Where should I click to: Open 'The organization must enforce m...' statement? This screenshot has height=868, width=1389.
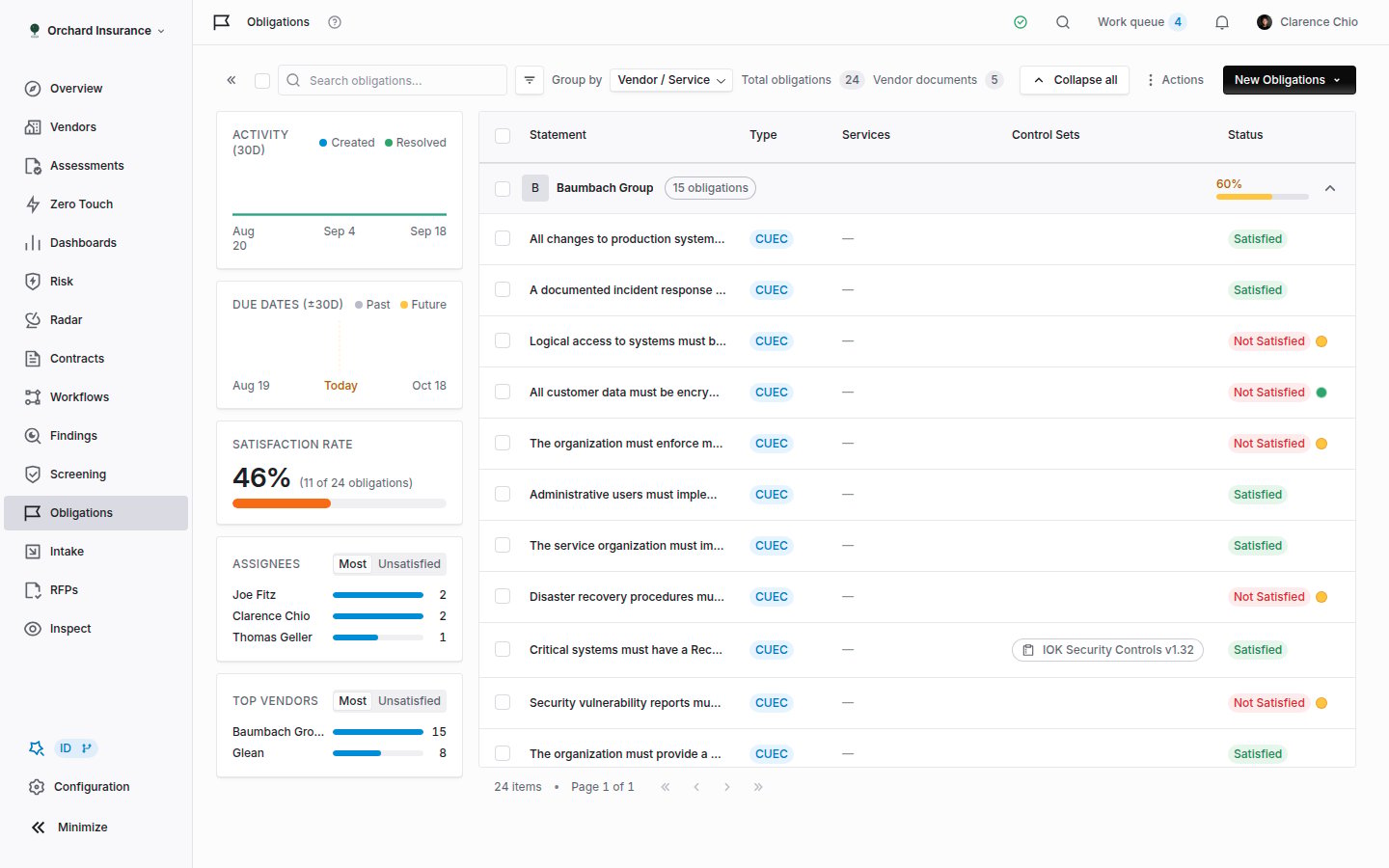(626, 444)
